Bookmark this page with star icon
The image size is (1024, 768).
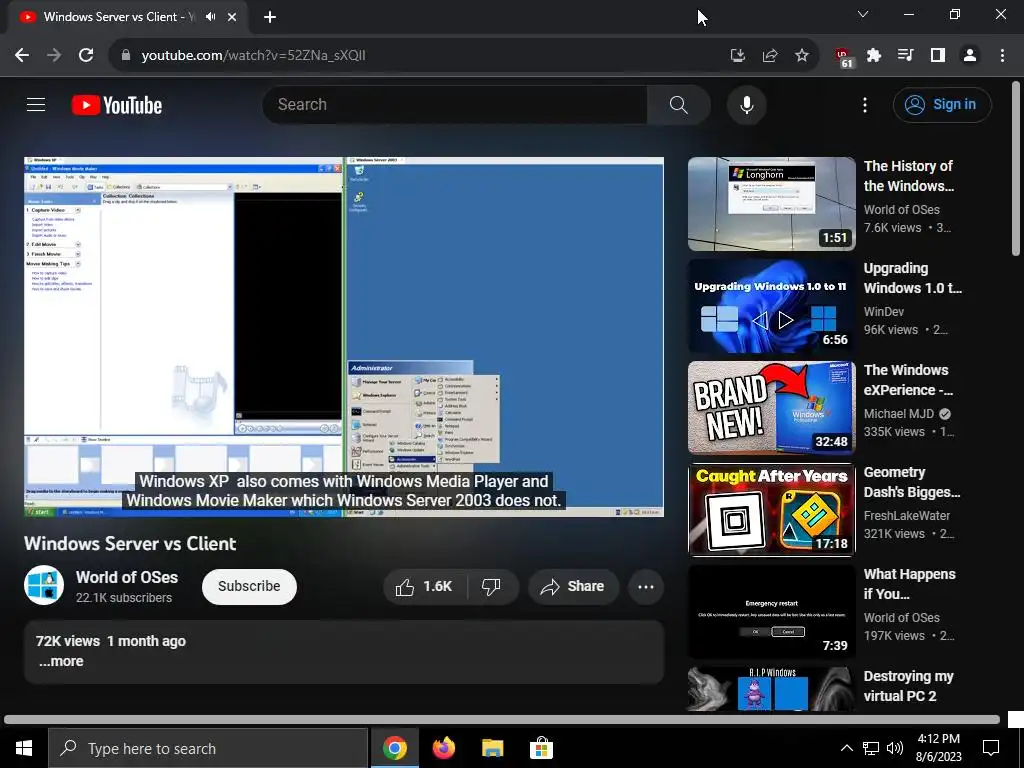(x=802, y=56)
